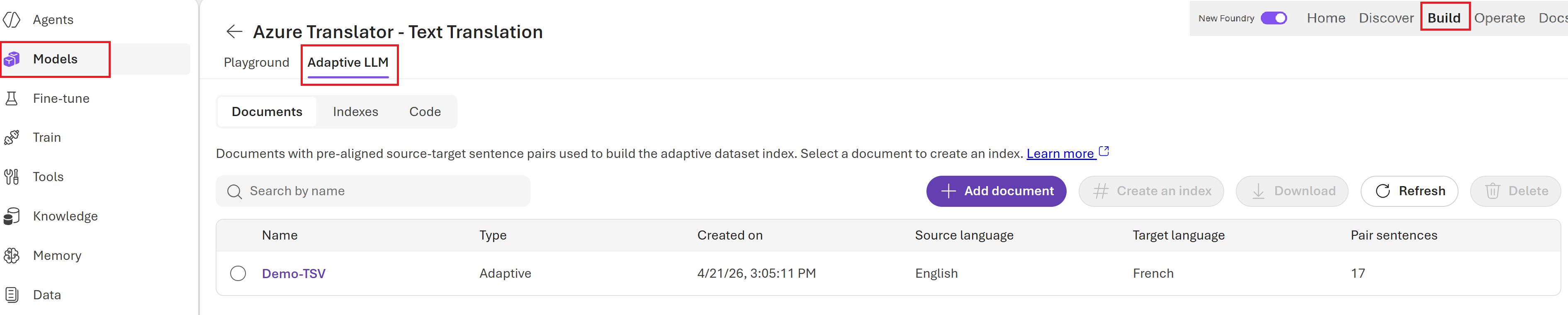Click the magnifier icon in search box
Image resolution: width=1568 pixels, height=315 pixels.
click(234, 191)
